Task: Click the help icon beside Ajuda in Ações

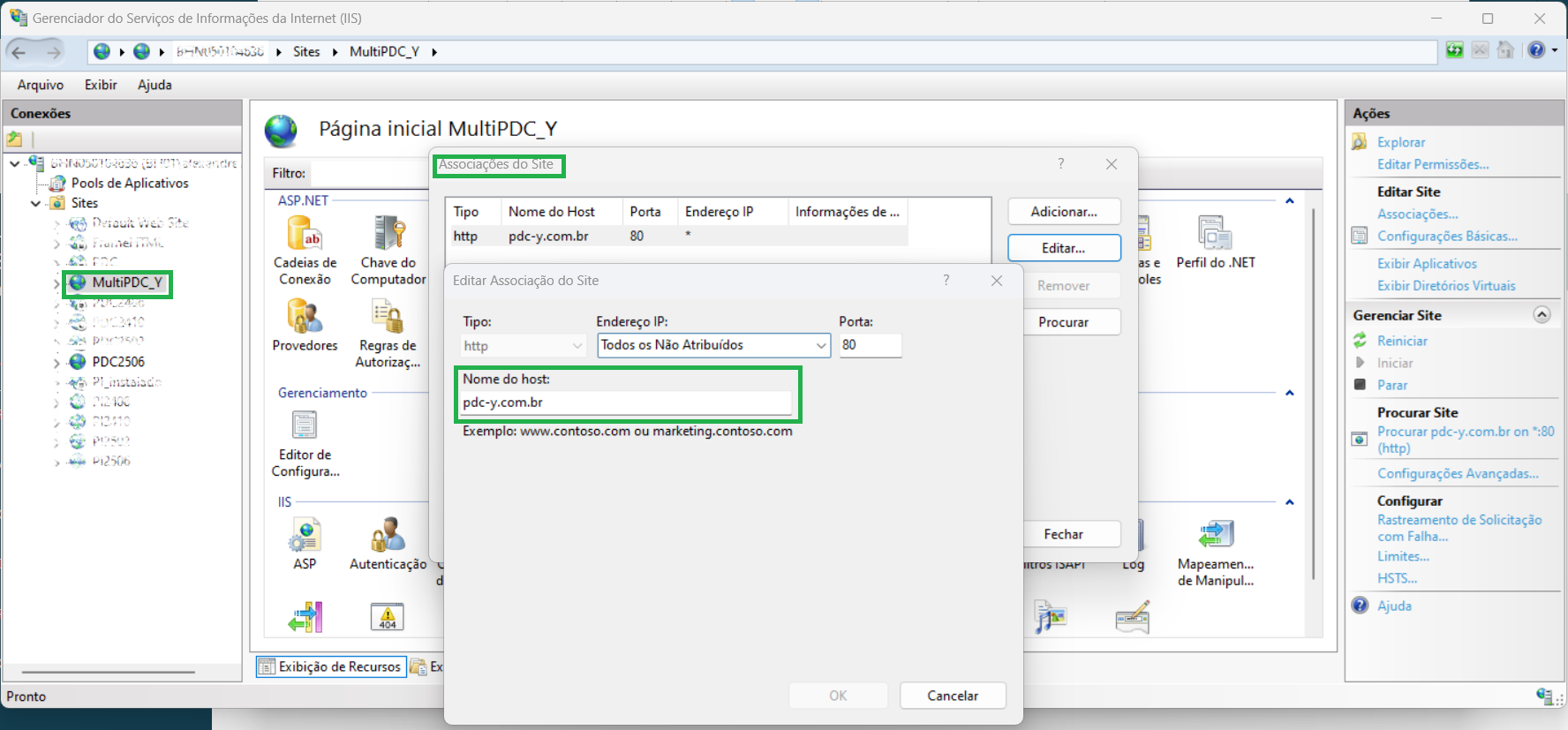Action: [1361, 606]
